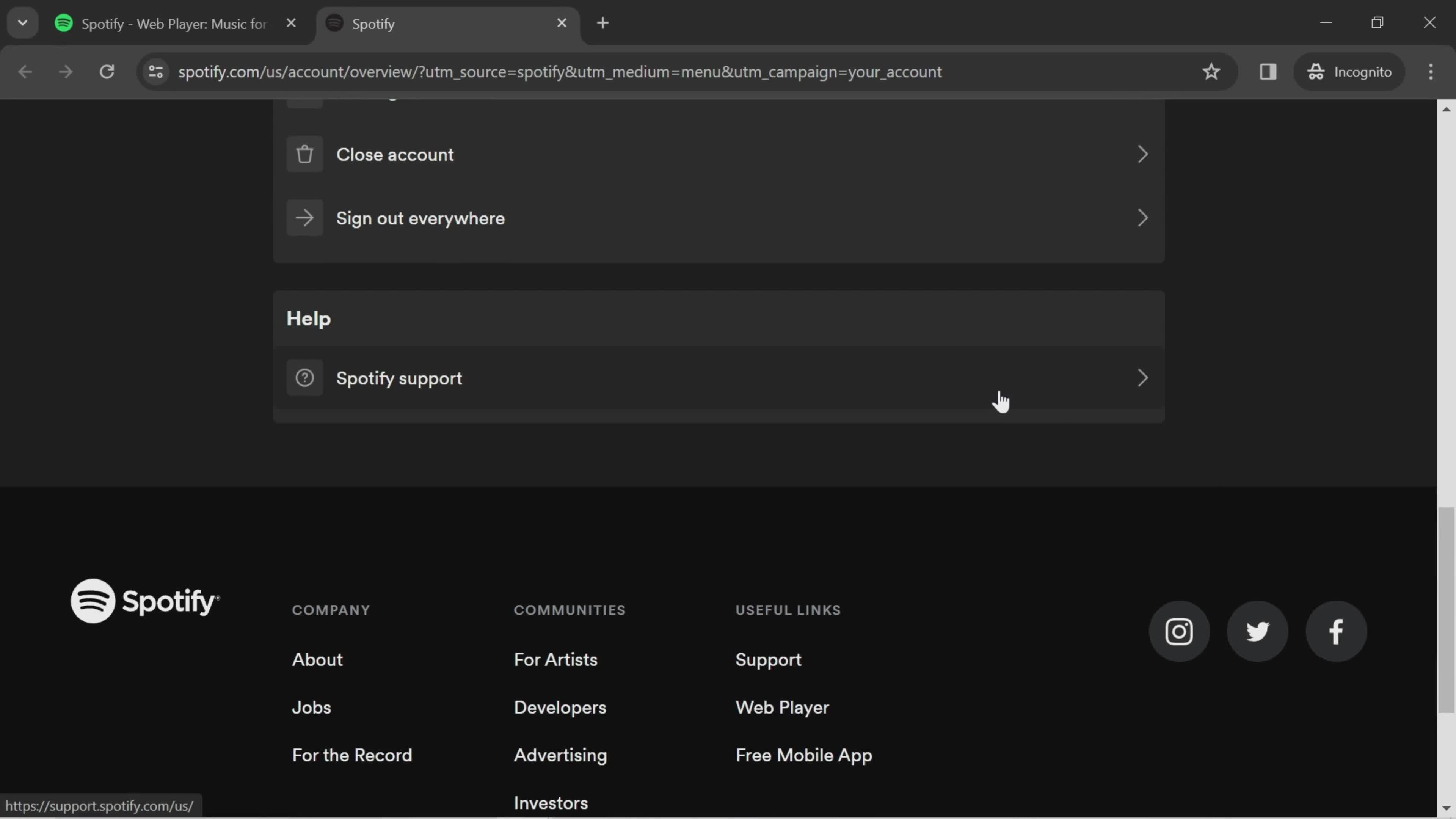Click scrollbar up arrow

pos(1446,109)
